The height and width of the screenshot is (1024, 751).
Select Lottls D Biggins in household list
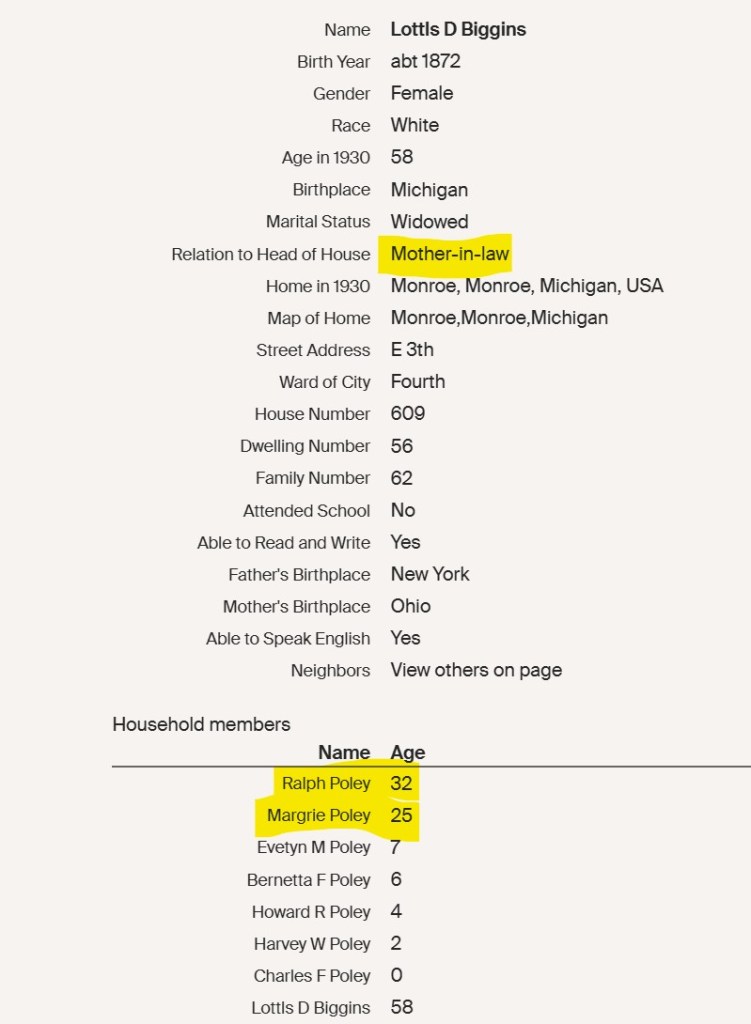pos(311,1008)
